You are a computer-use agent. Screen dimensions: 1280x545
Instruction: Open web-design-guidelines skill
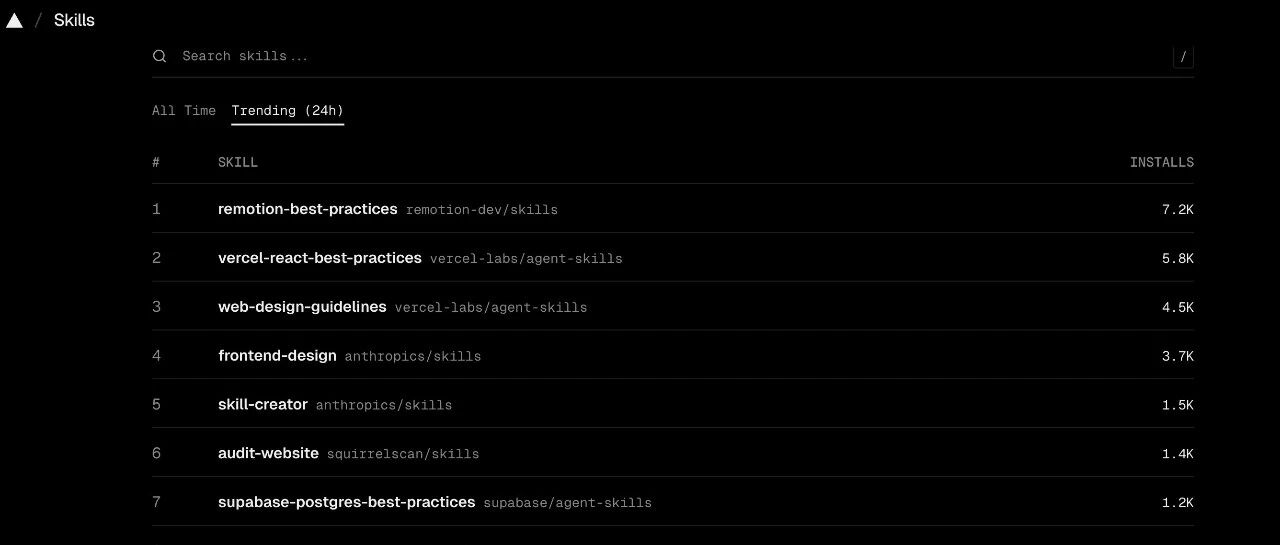pyautogui.click(x=302, y=307)
